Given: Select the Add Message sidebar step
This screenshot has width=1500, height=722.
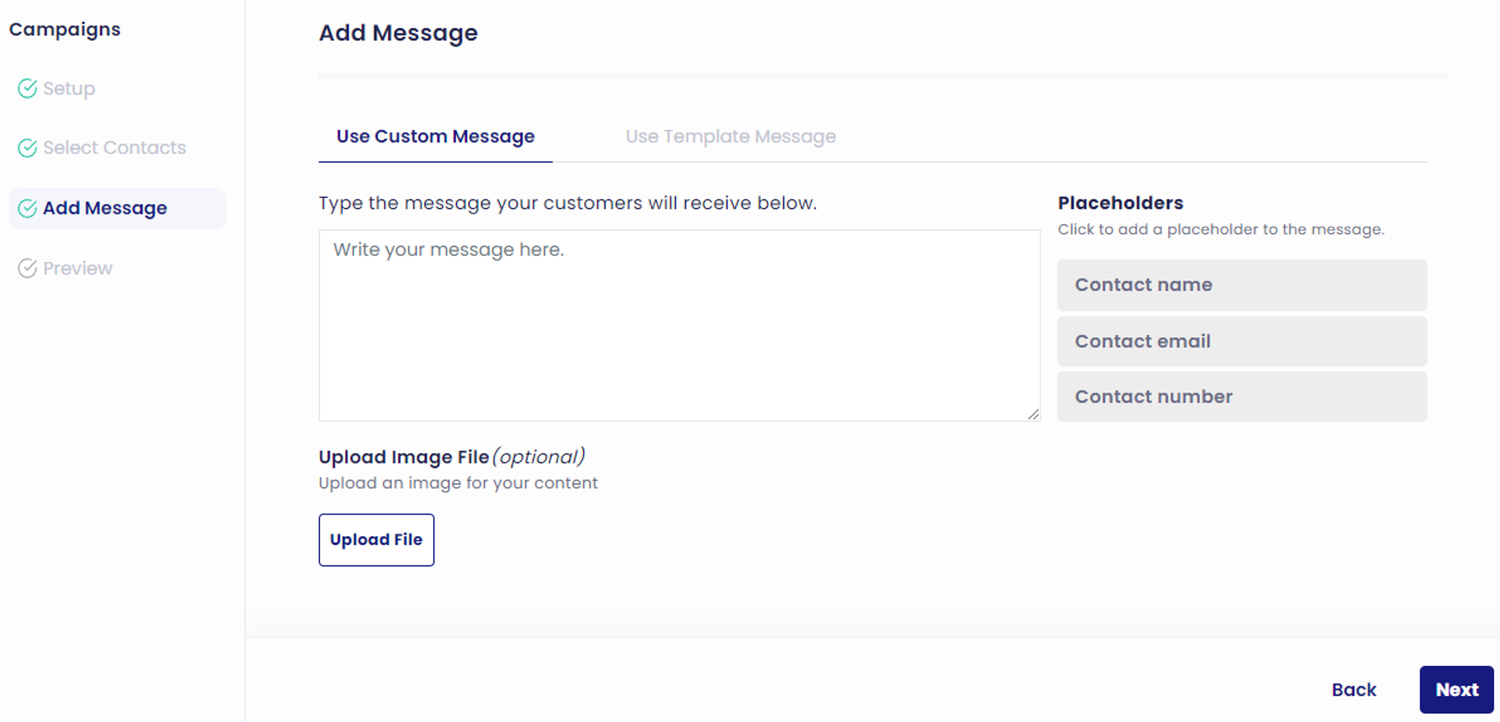Looking at the screenshot, I should [105, 208].
